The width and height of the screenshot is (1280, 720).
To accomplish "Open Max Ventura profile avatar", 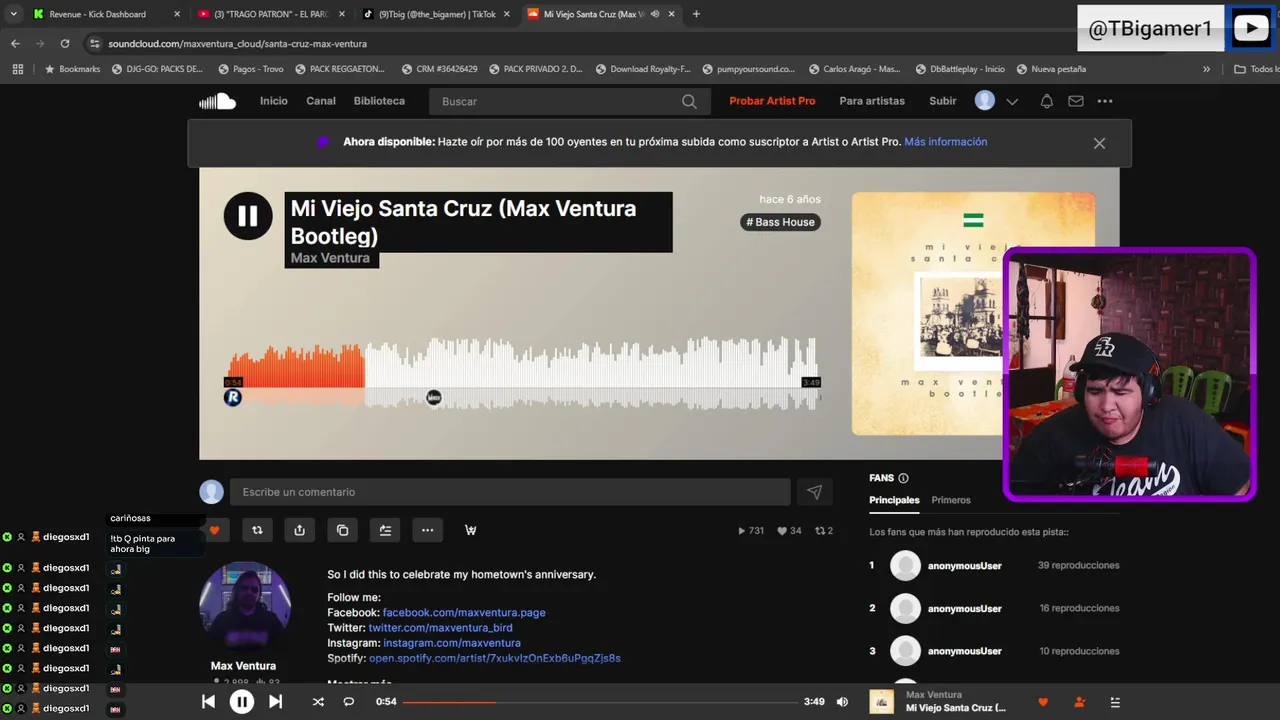I will pos(245,606).
